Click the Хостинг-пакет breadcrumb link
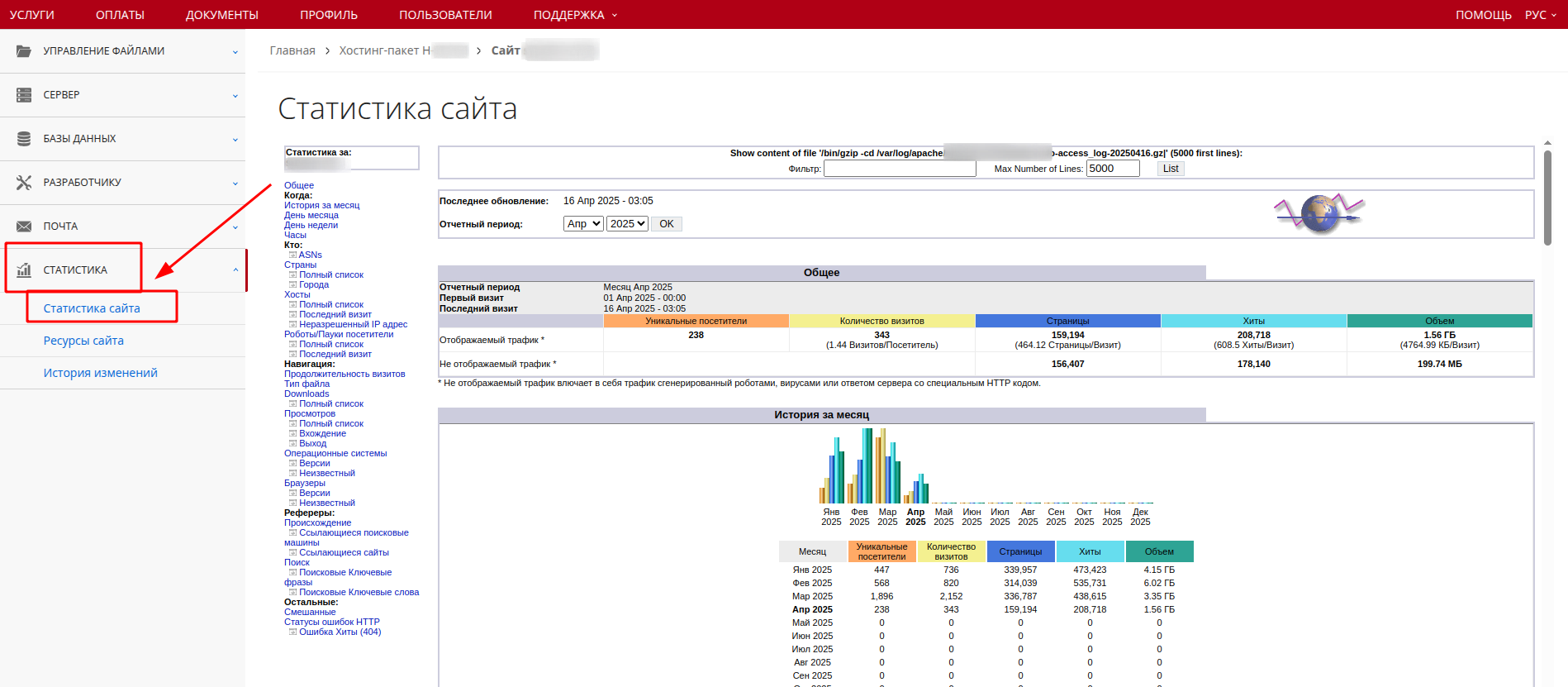 tap(385, 50)
